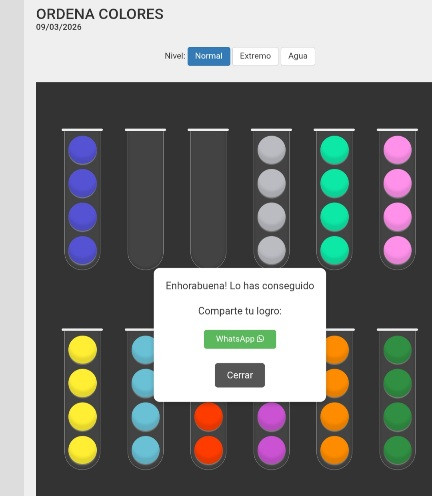The height and width of the screenshot is (496, 432).
Task: Close the dialog with the Cerrar button
Action: point(240,375)
